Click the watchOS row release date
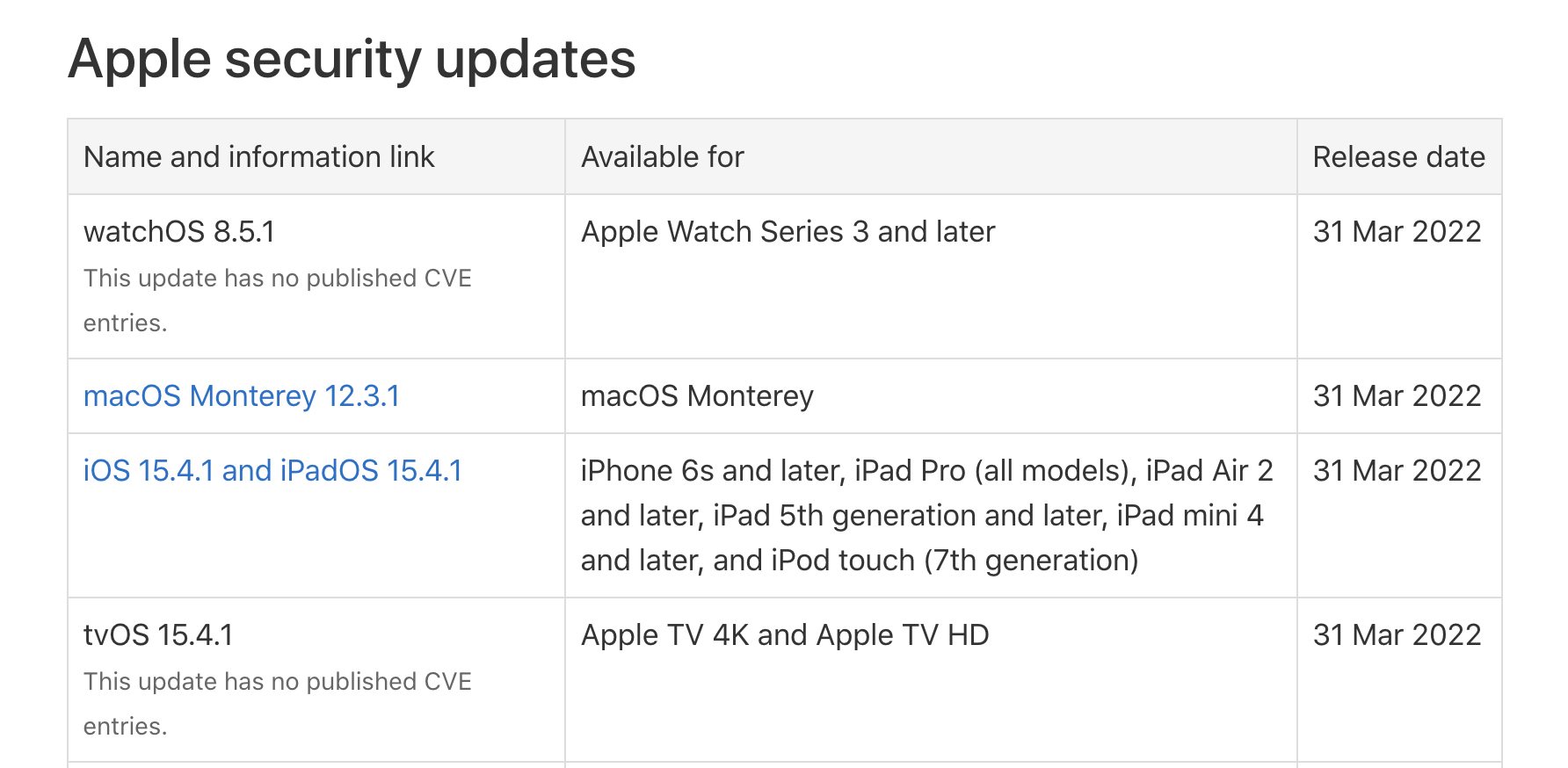Image resolution: width=1568 pixels, height=768 pixels. coord(1397,232)
